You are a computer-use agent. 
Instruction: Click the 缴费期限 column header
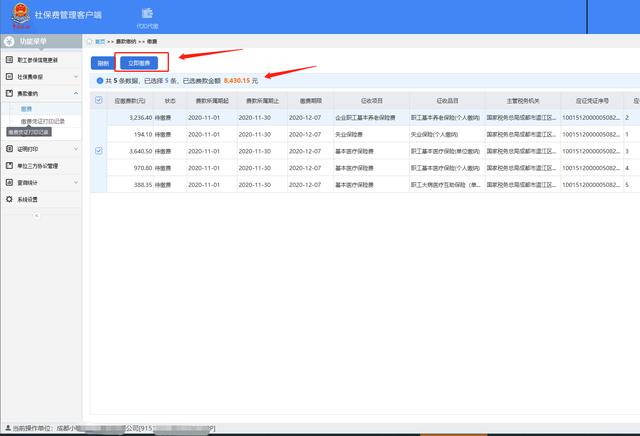coord(311,101)
